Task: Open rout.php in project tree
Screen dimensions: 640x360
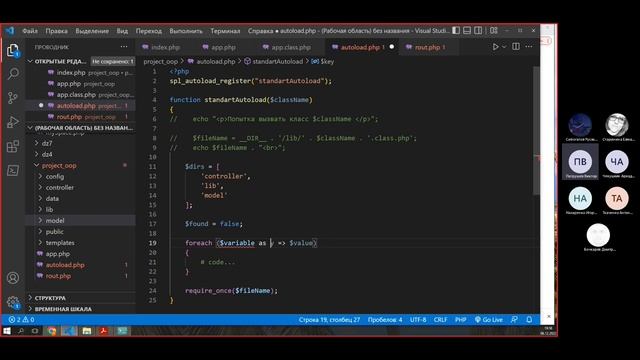Action: pos(58,276)
